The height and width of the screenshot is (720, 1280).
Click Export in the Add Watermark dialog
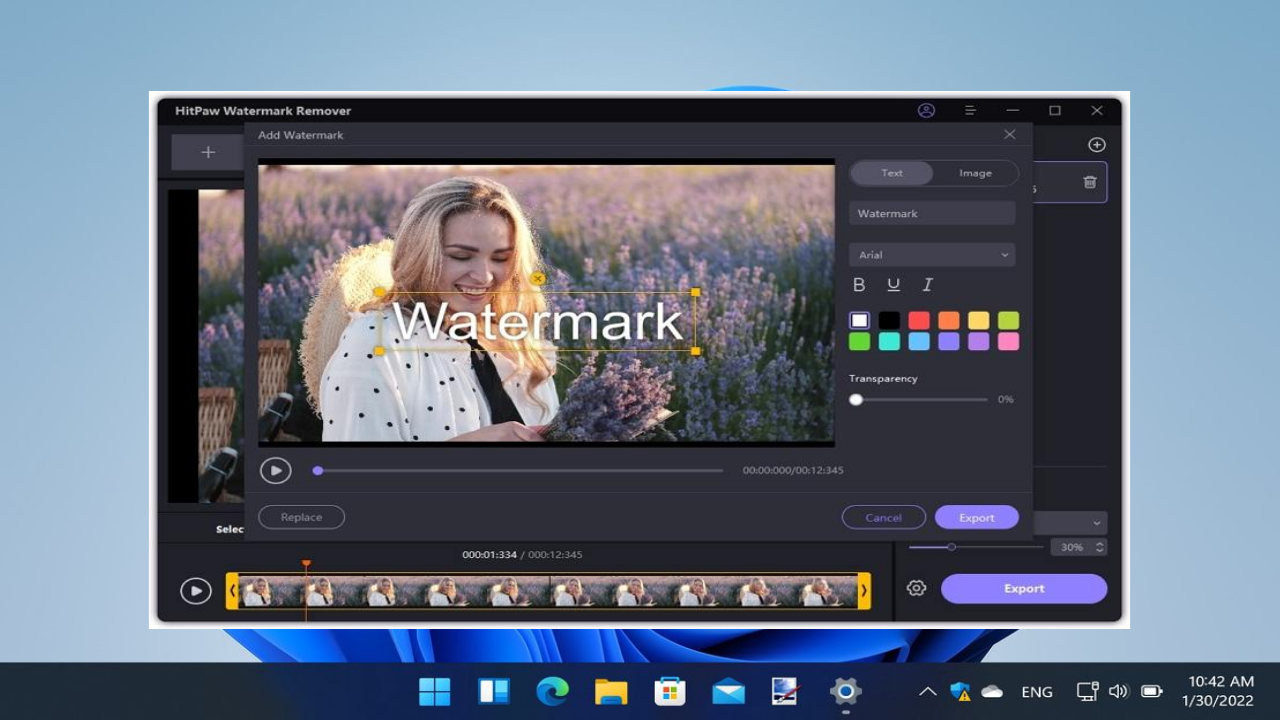(977, 517)
